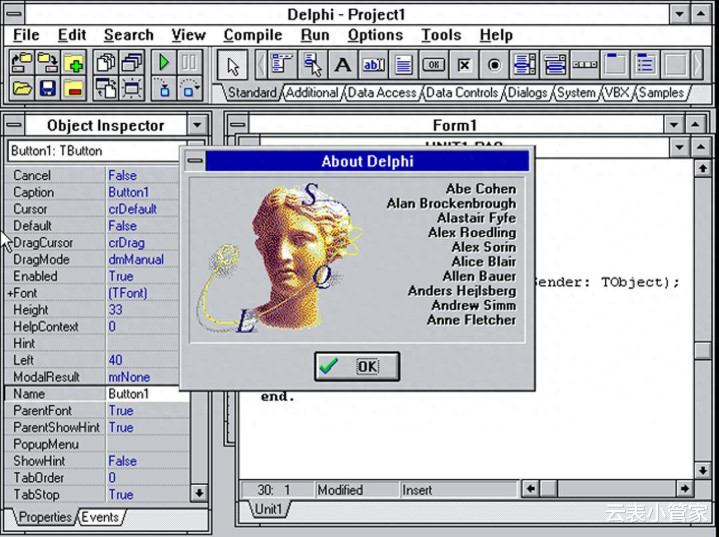This screenshot has width=719, height=537.
Task: Open the Compile menu
Action: pyautogui.click(x=252, y=35)
